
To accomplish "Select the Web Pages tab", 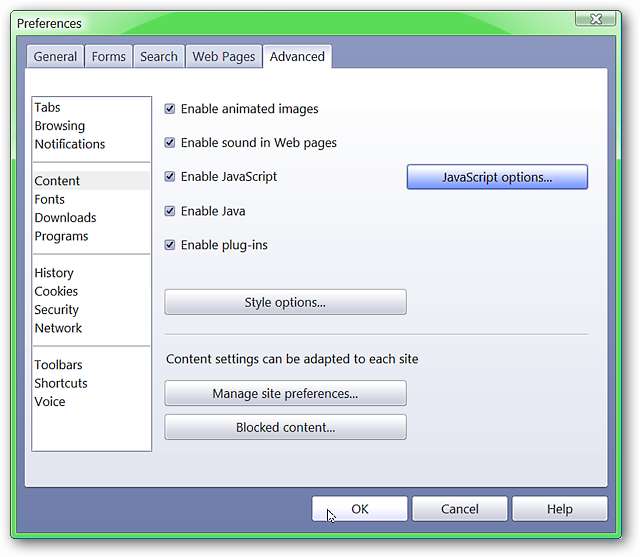I will [x=224, y=57].
